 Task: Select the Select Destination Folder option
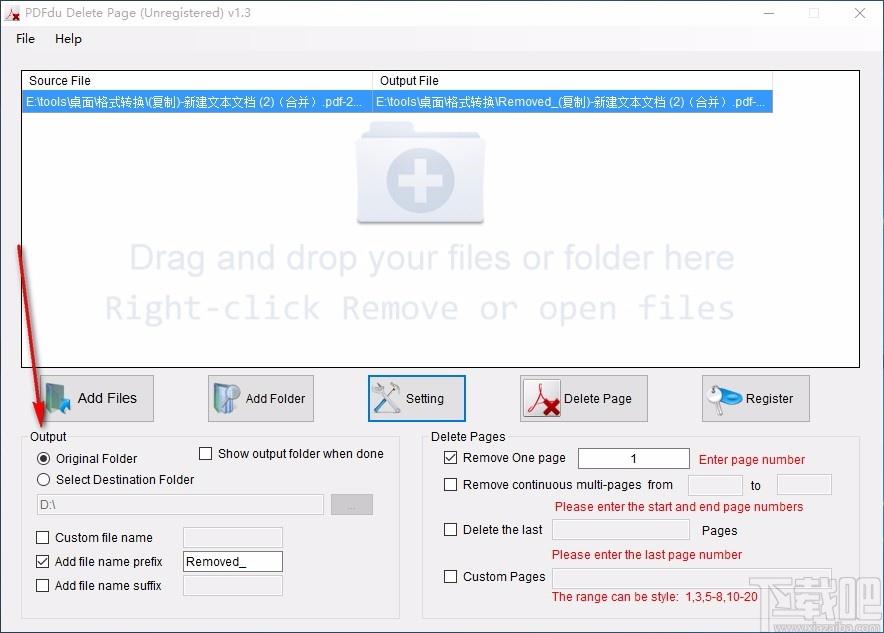click(x=43, y=480)
